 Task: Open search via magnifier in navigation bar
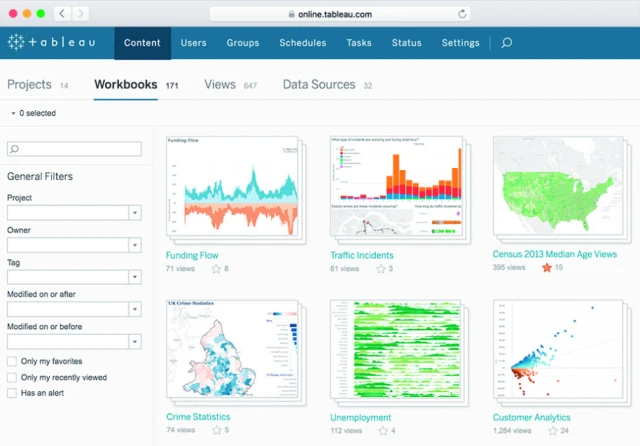coord(507,42)
